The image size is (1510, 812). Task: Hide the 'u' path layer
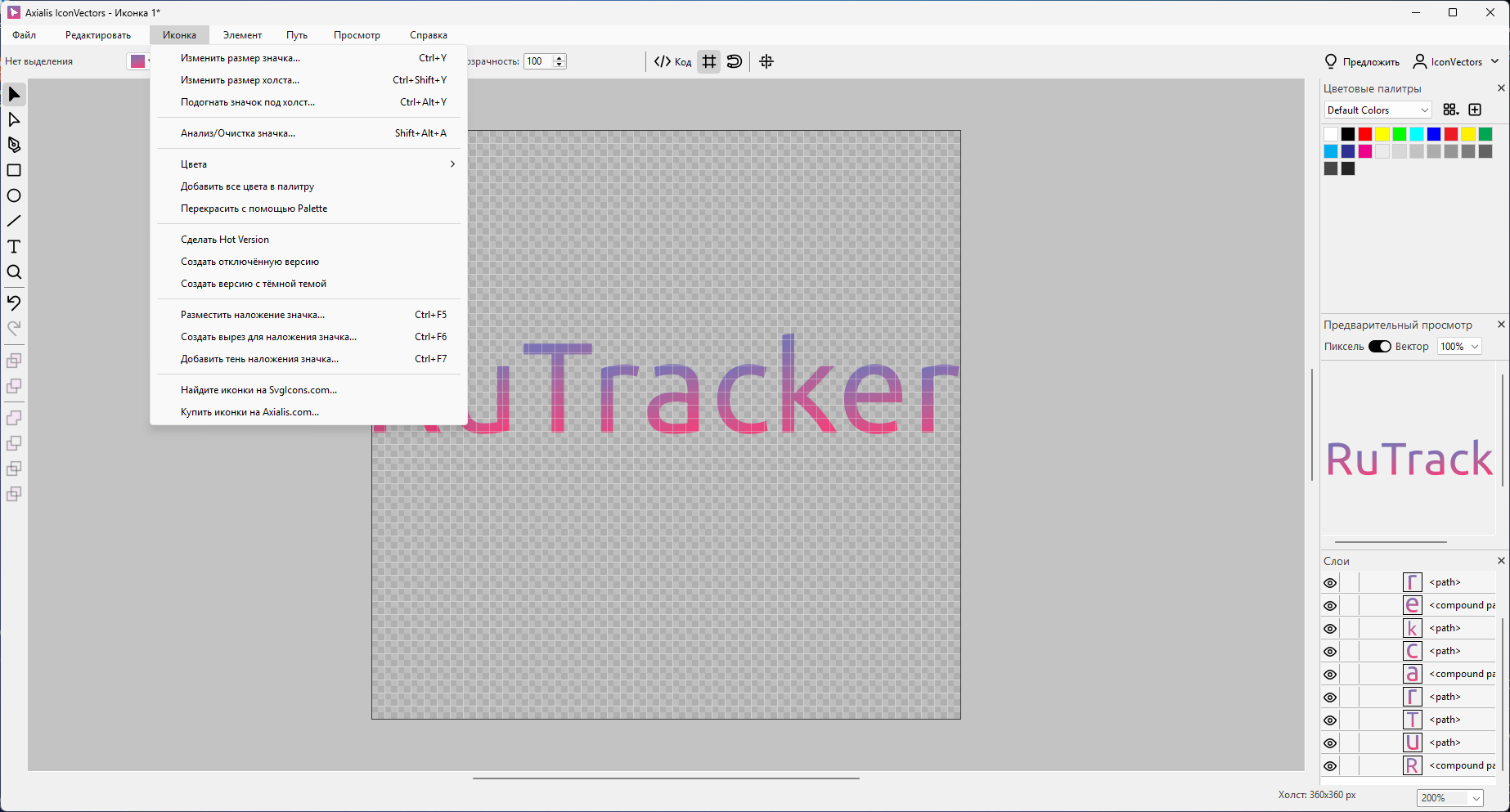click(x=1330, y=743)
